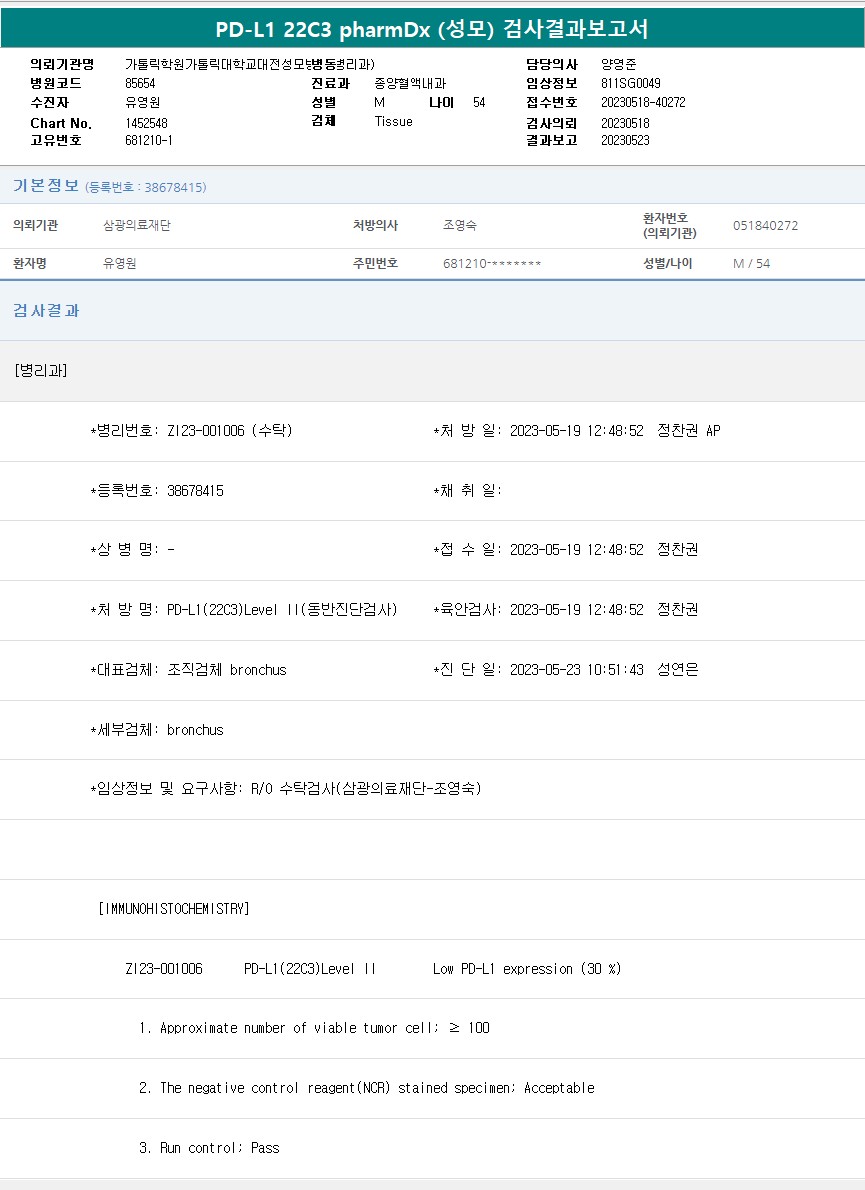Screen dimensions: 865x1190
Task: Select the 기본정보 section header
Action: [x=46, y=186]
